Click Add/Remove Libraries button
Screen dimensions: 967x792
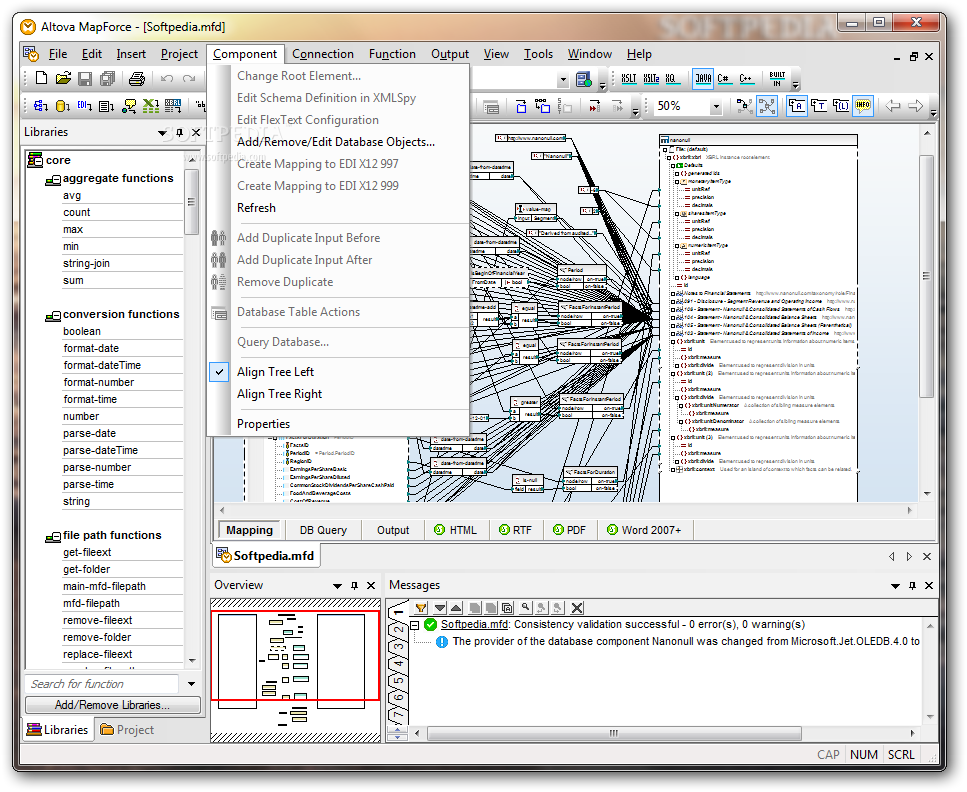click(x=113, y=704)
